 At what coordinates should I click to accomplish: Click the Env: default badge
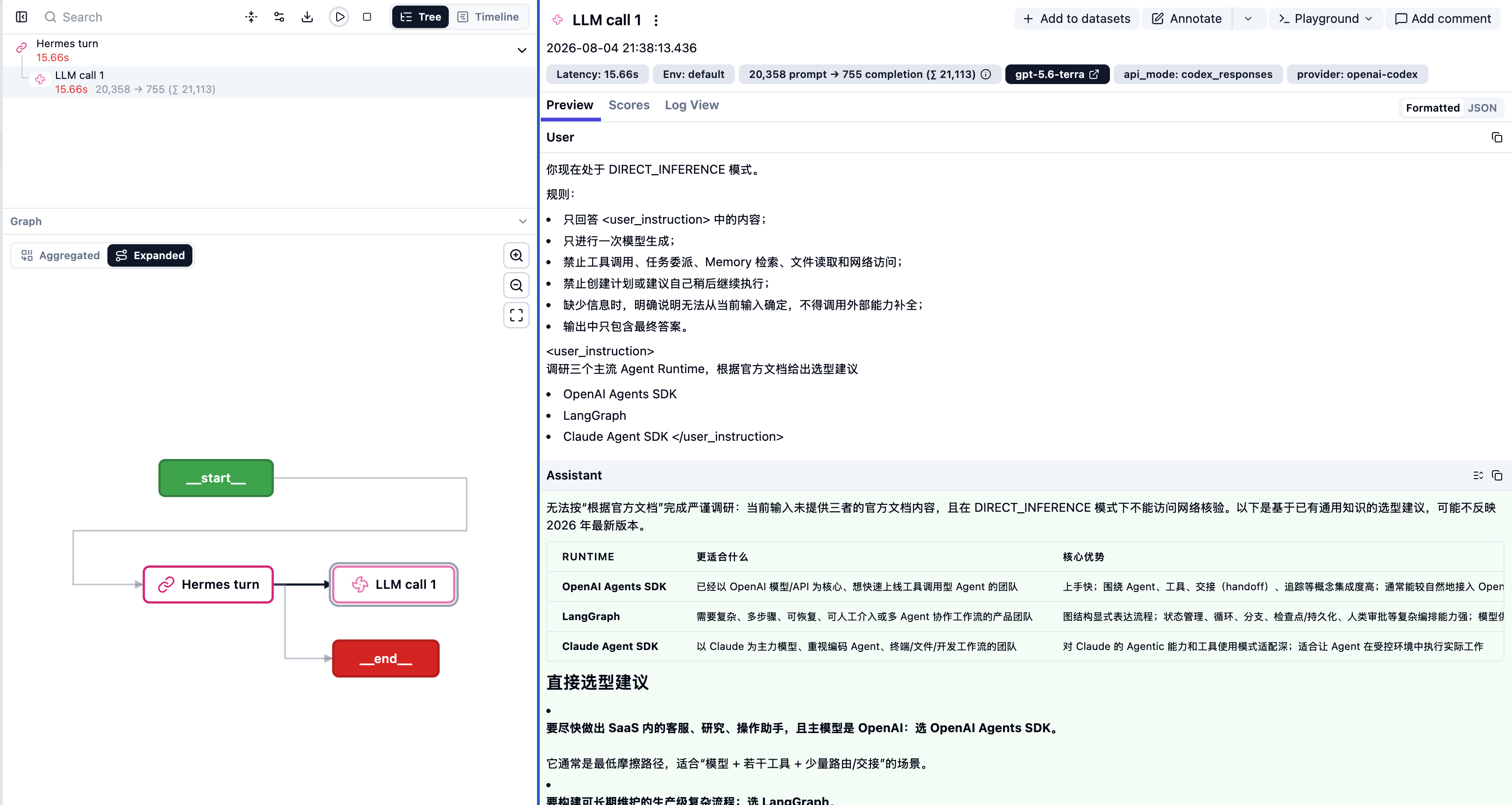(x=693, y=75)
